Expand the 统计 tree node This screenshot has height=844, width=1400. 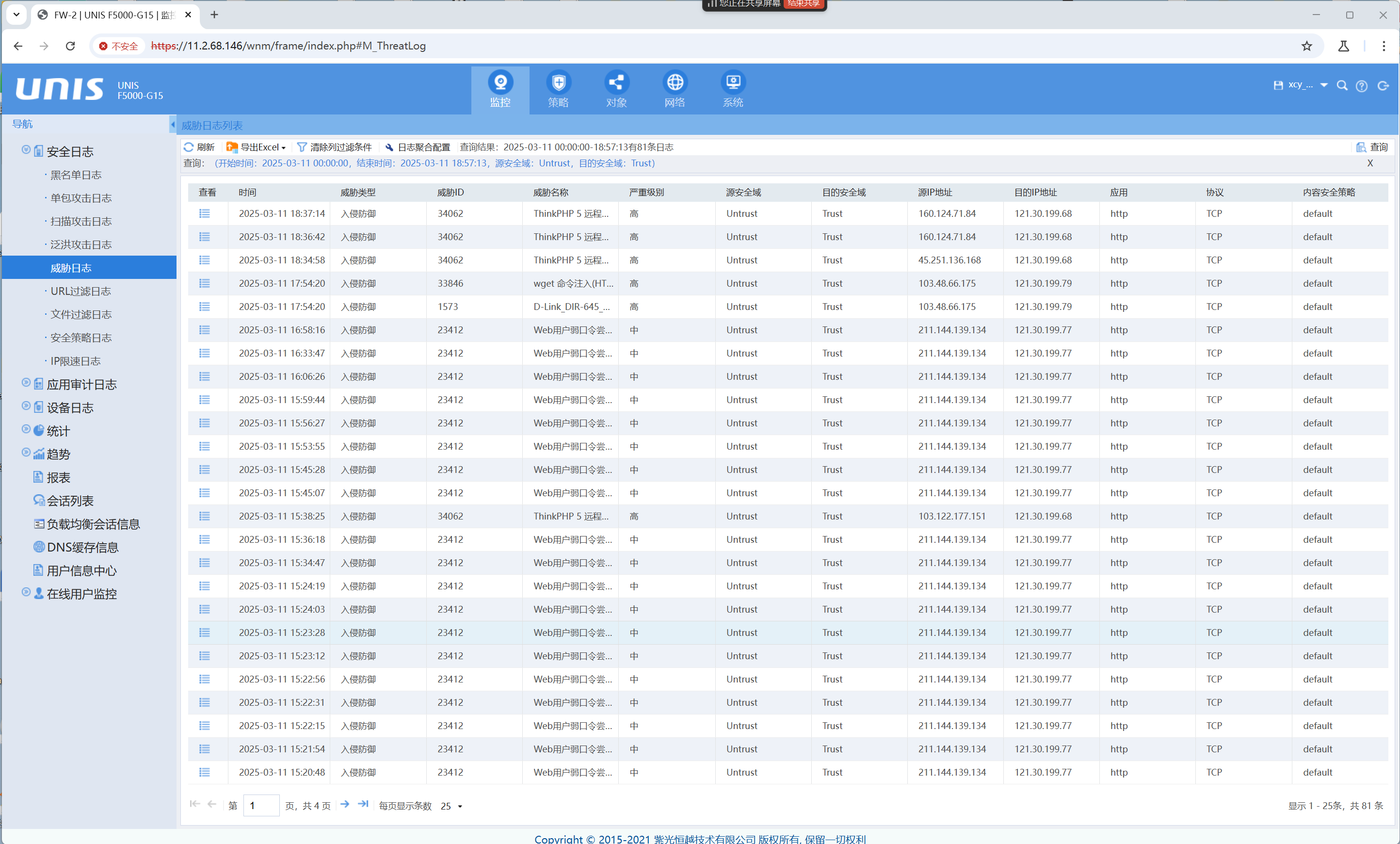click(26, 429)
